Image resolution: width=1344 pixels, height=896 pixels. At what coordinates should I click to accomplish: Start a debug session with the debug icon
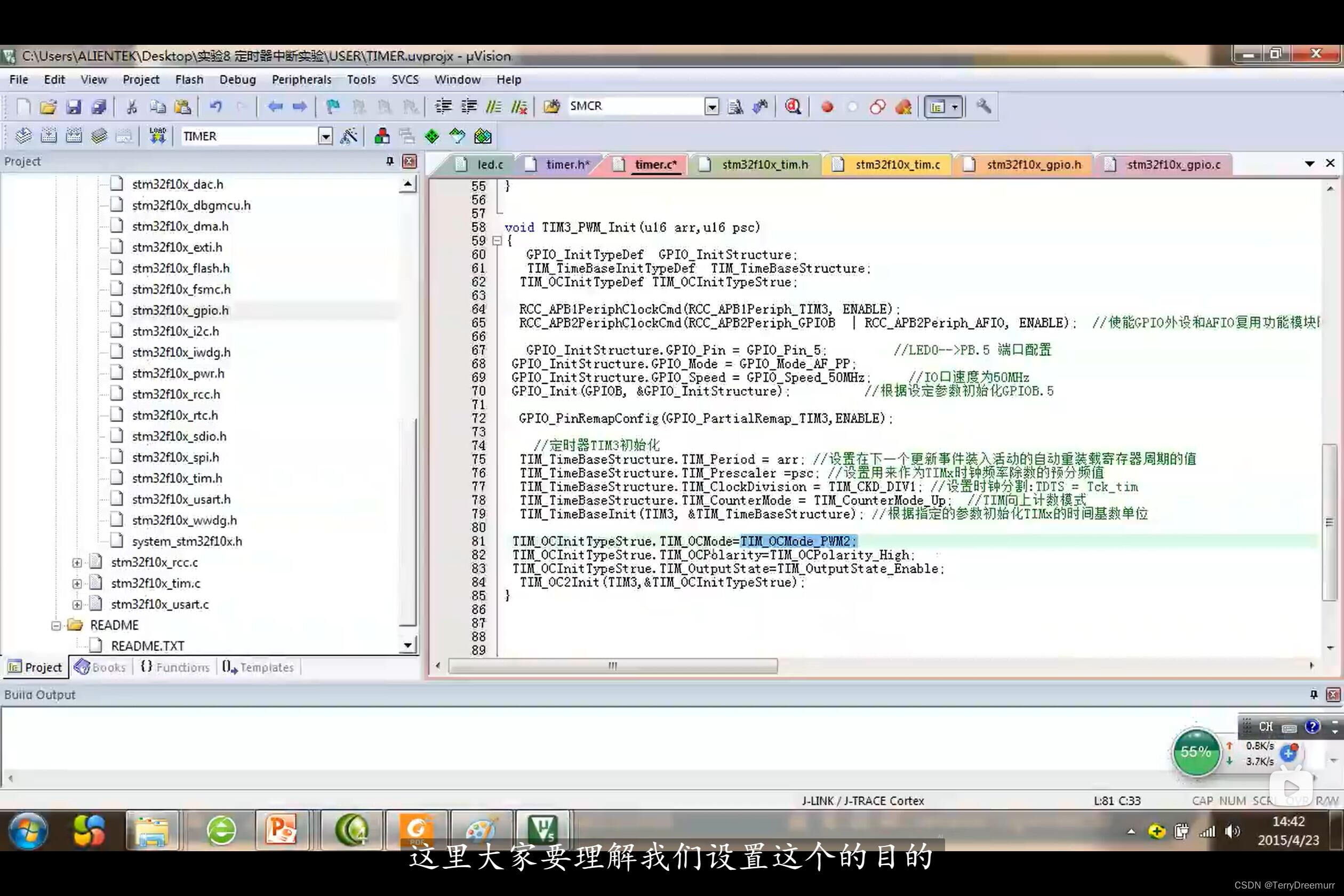click(x=793, y=106)
